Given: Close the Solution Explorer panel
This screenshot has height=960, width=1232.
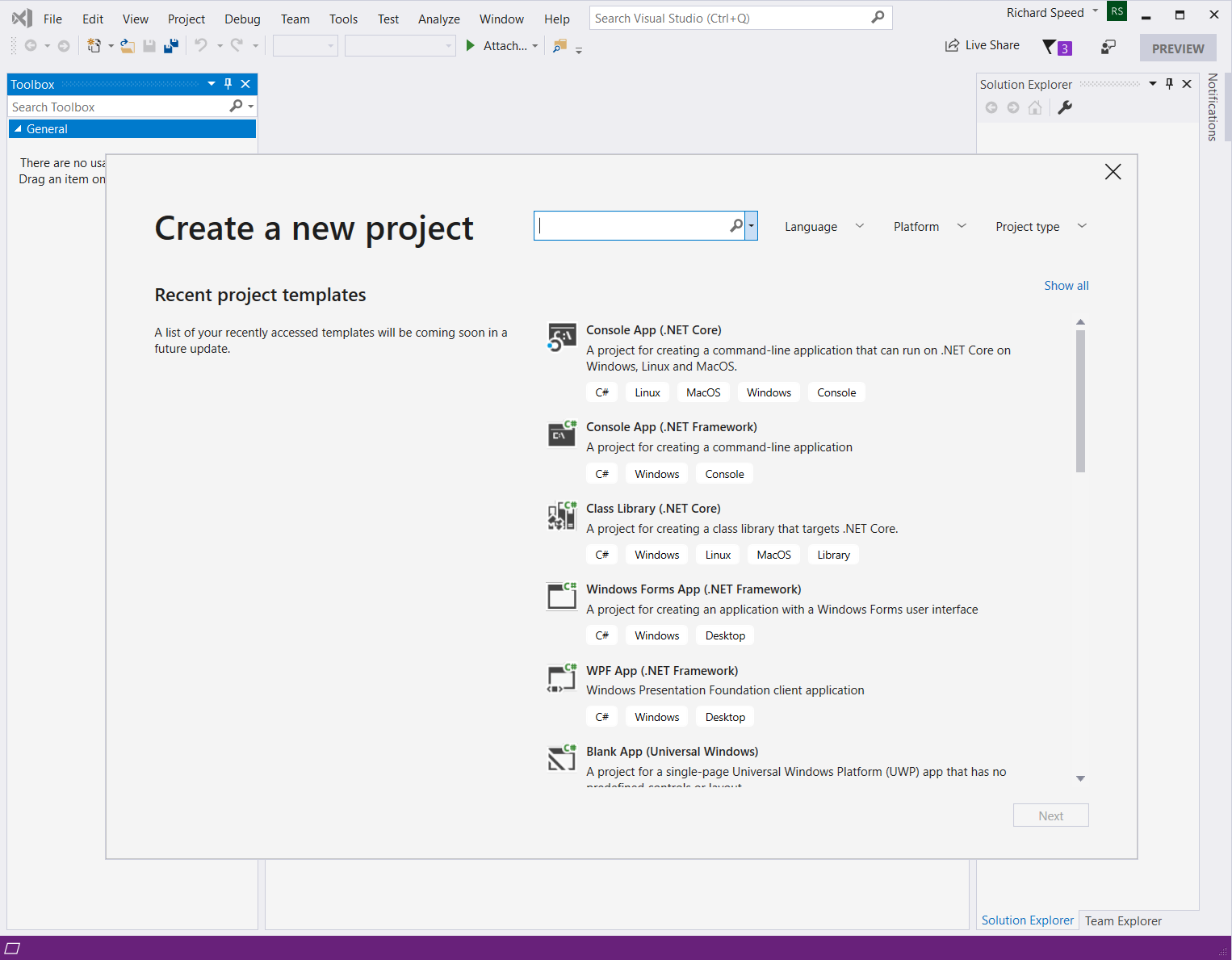Looking at the screenshot, I should 1187,84.
